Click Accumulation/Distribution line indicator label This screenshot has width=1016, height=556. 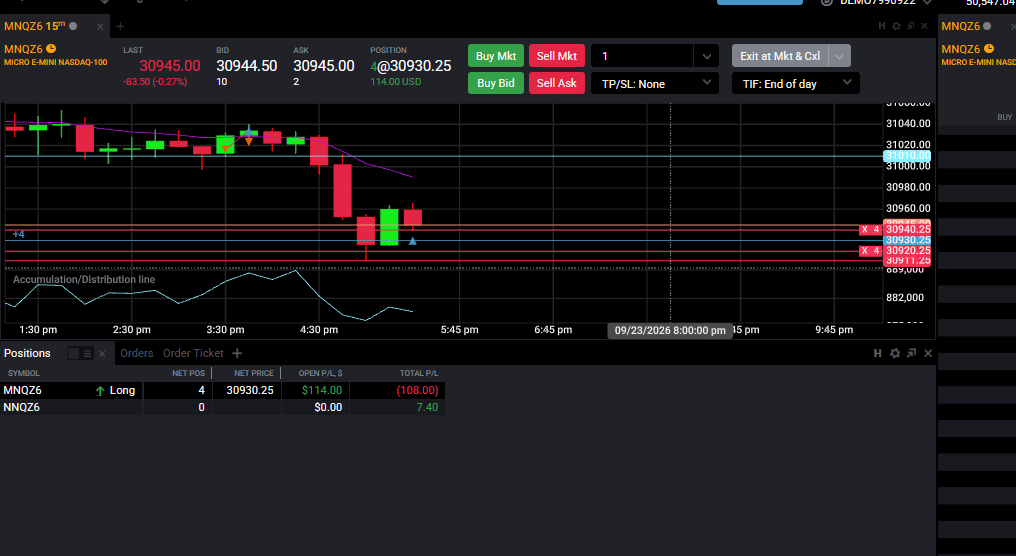(84, 279)
